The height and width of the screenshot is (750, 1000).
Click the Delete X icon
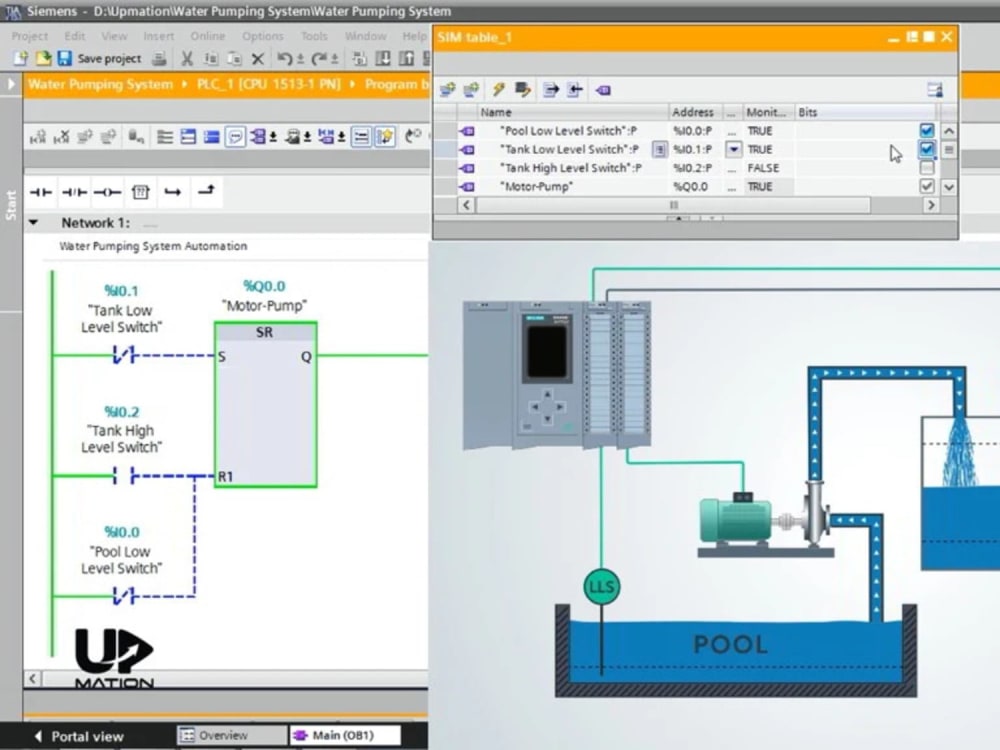258,59
